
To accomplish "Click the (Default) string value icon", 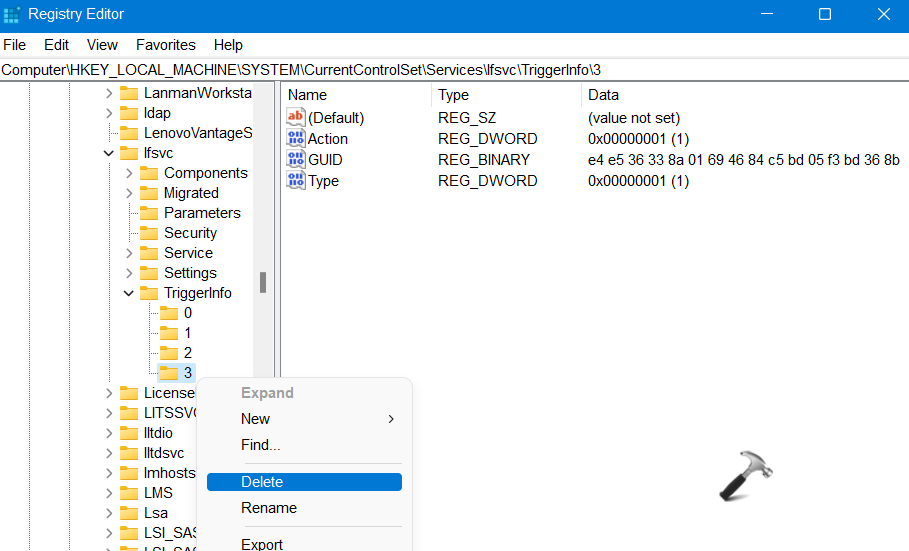I will click(296, 118).
